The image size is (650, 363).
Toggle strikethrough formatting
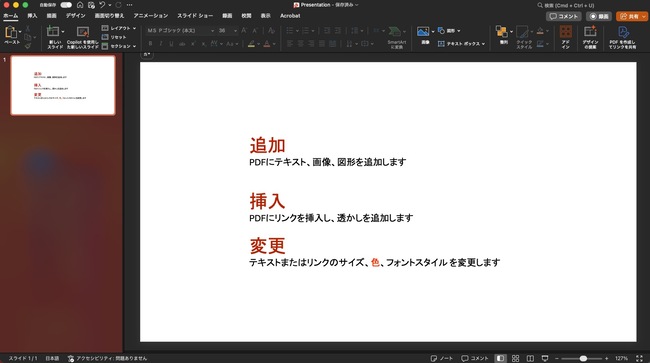(182, 44)
